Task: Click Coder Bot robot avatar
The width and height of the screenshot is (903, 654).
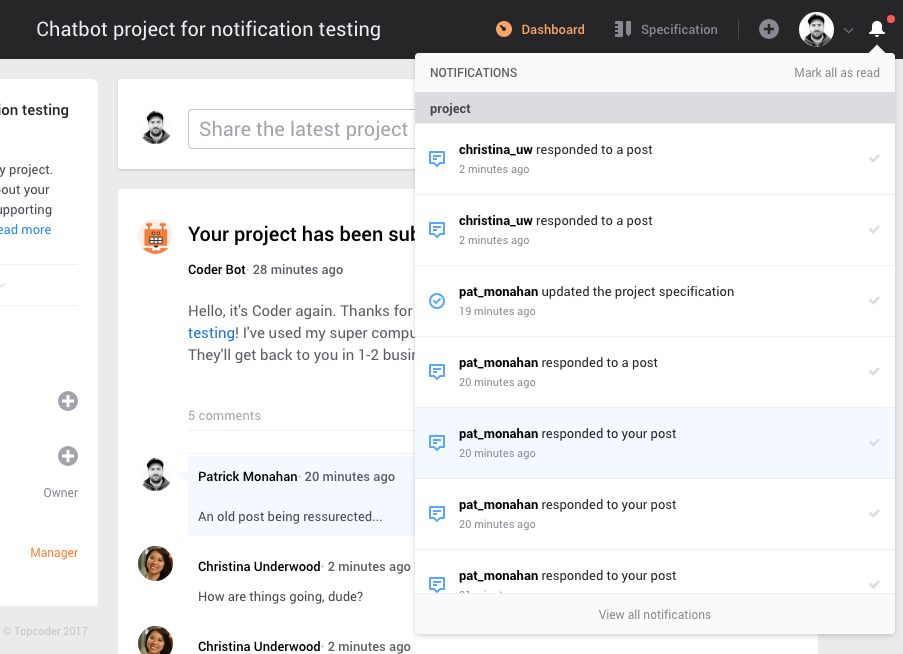Action: pyautogui.click(x=155, y=238)
